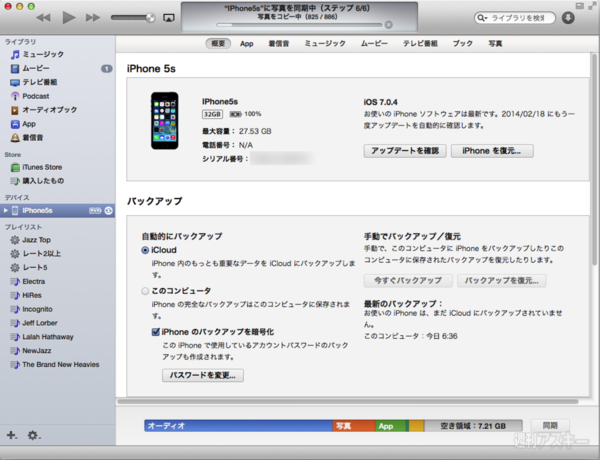This screenshot has height=460, width=600.
Task: Open the downloads arrow icon
Action: coord(568,18)
